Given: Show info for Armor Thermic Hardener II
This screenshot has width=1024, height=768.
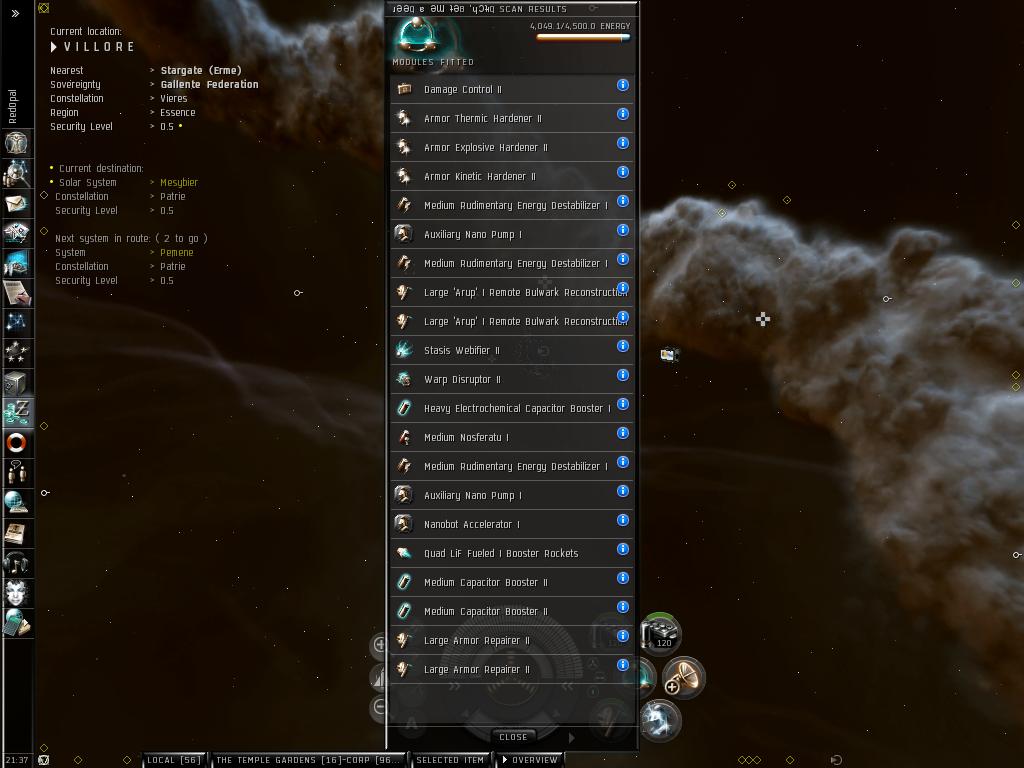Looking at the screenshot, I should click(623, 114).
